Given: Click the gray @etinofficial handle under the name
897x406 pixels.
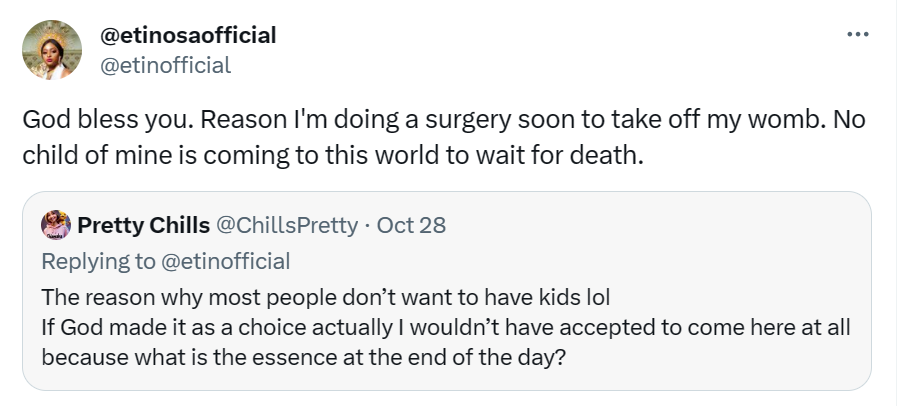Looking at the screenshot, I should [x=166, y=66].
